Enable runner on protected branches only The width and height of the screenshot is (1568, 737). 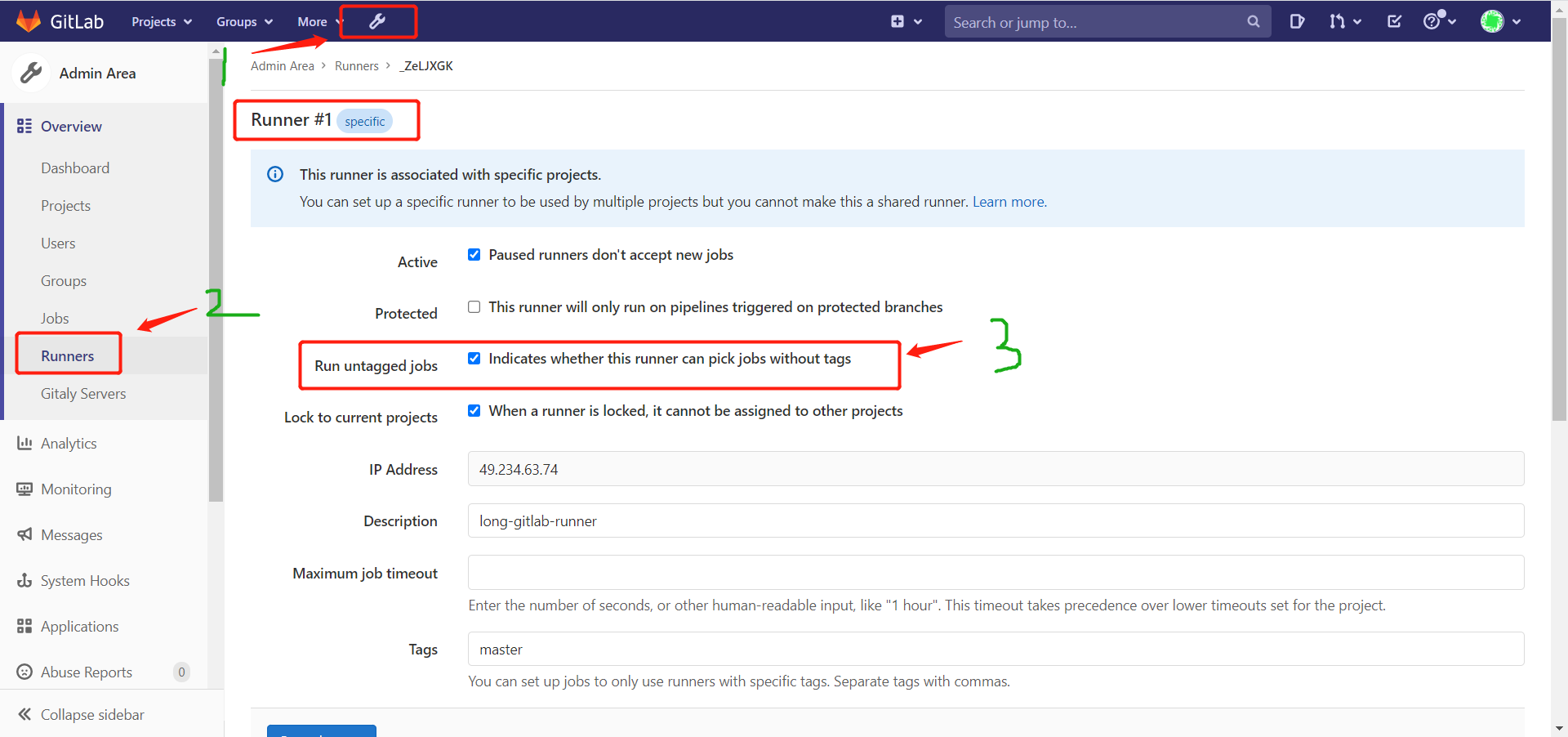[474, 306]
